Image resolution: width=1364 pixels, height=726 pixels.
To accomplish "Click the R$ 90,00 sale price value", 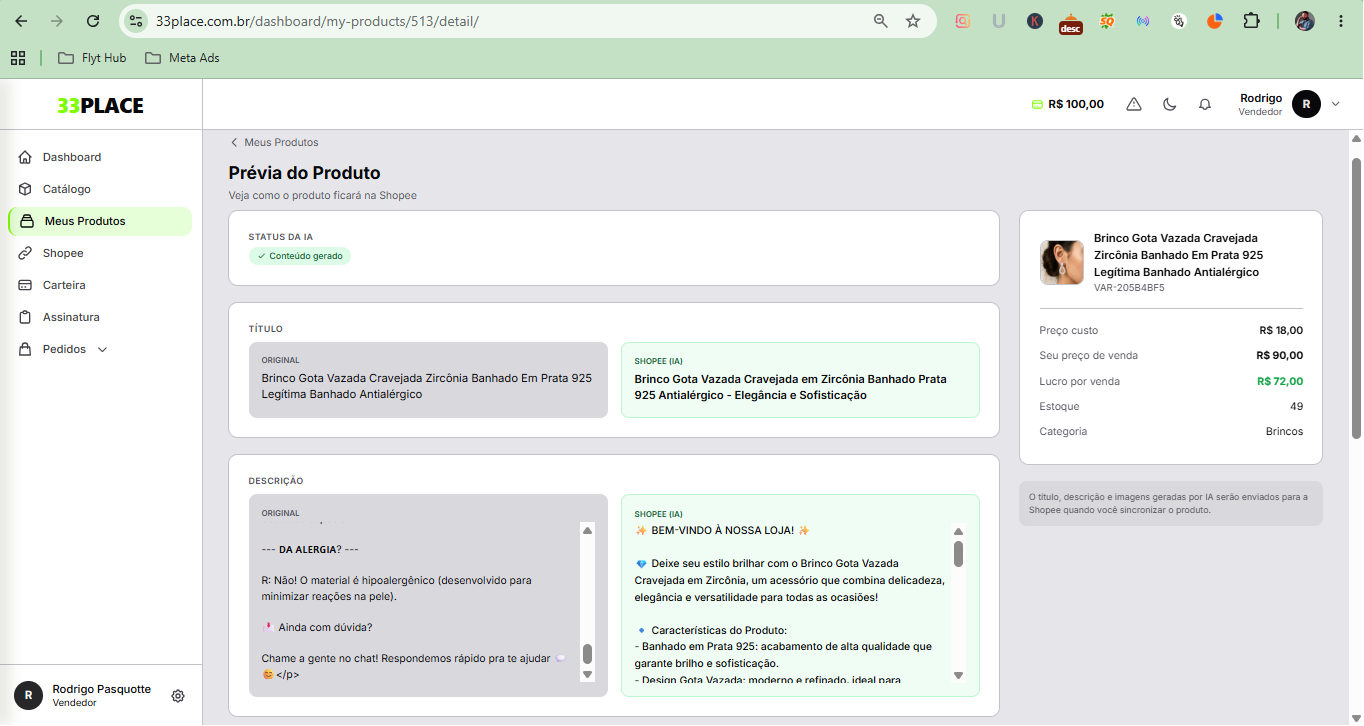I will [x=1280, y=355].
